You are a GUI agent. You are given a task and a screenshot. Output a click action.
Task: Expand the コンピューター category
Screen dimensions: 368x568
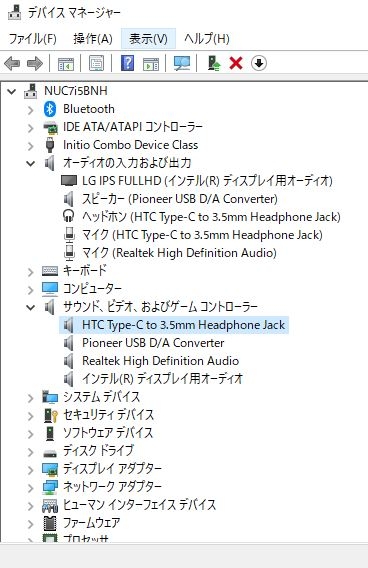(31, 290)
